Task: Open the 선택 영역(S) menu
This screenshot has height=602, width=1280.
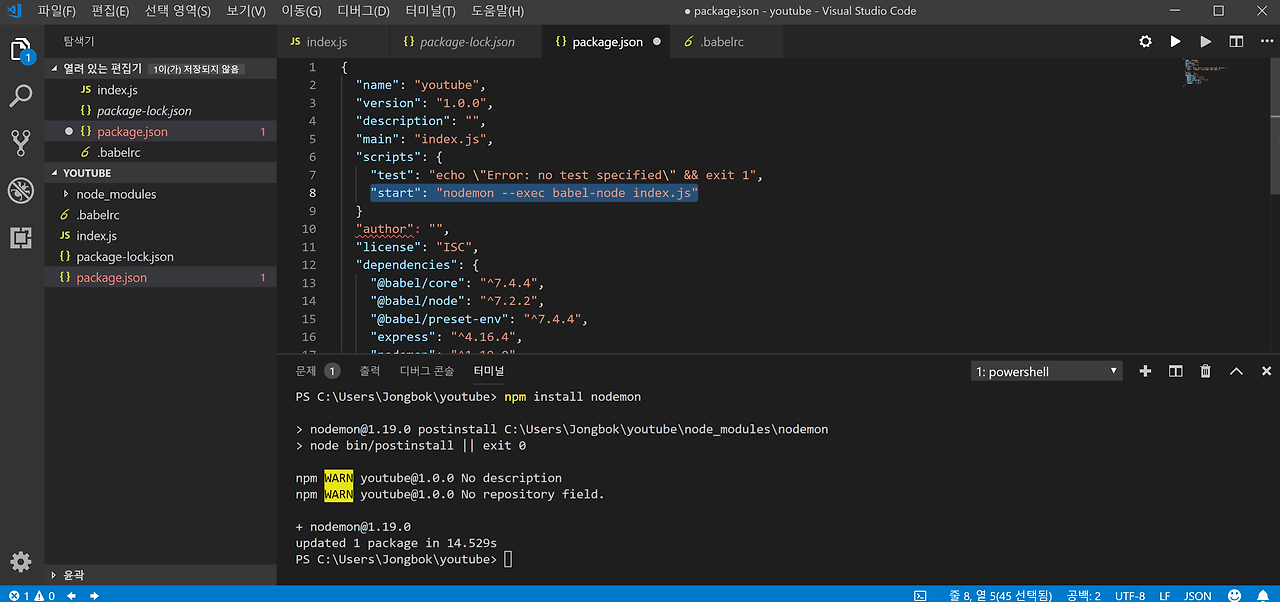Action: [177, 11]
